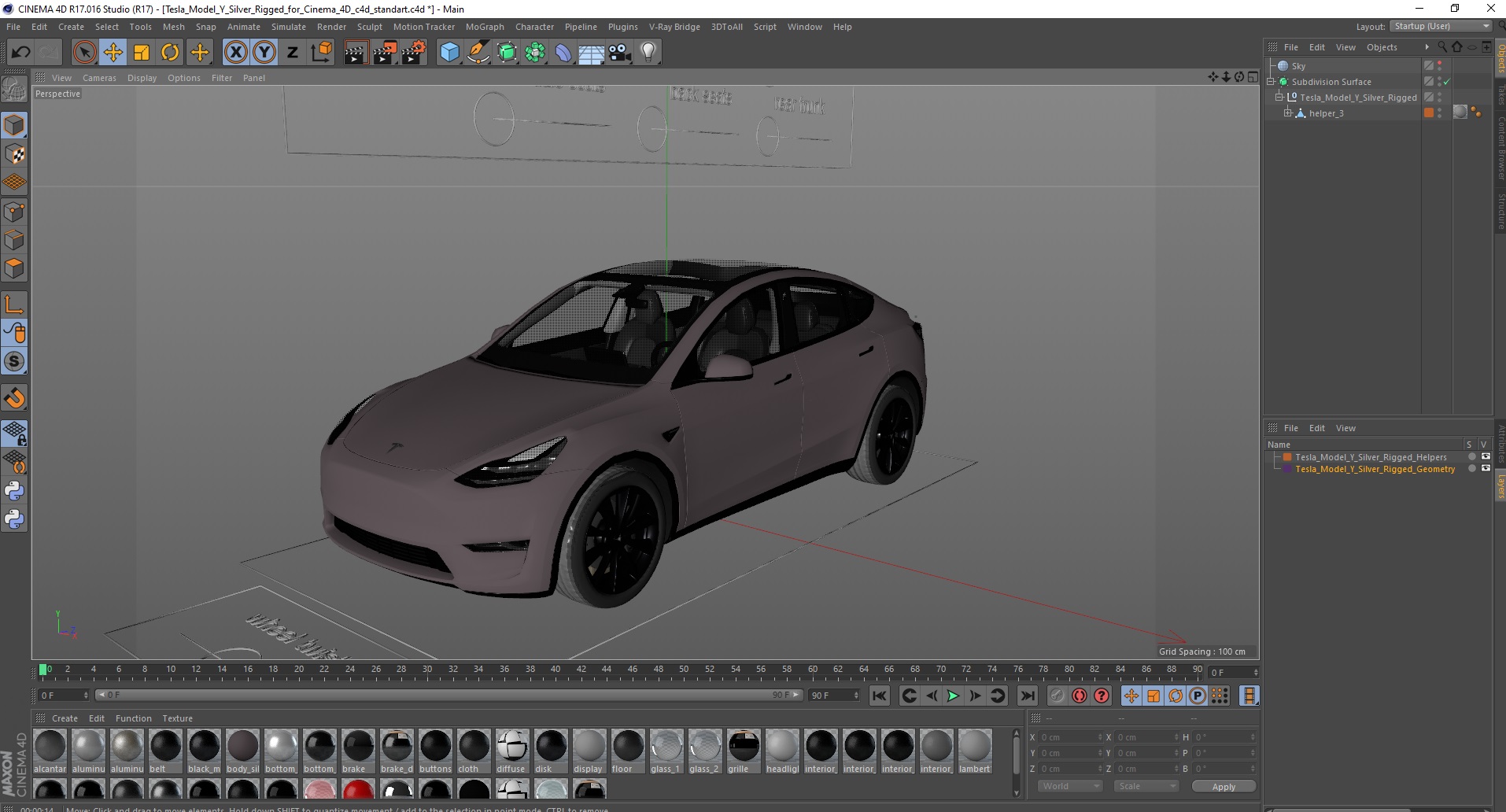Add a Camera object
This screenshot has width=1506, height=812.
point(620,53)
